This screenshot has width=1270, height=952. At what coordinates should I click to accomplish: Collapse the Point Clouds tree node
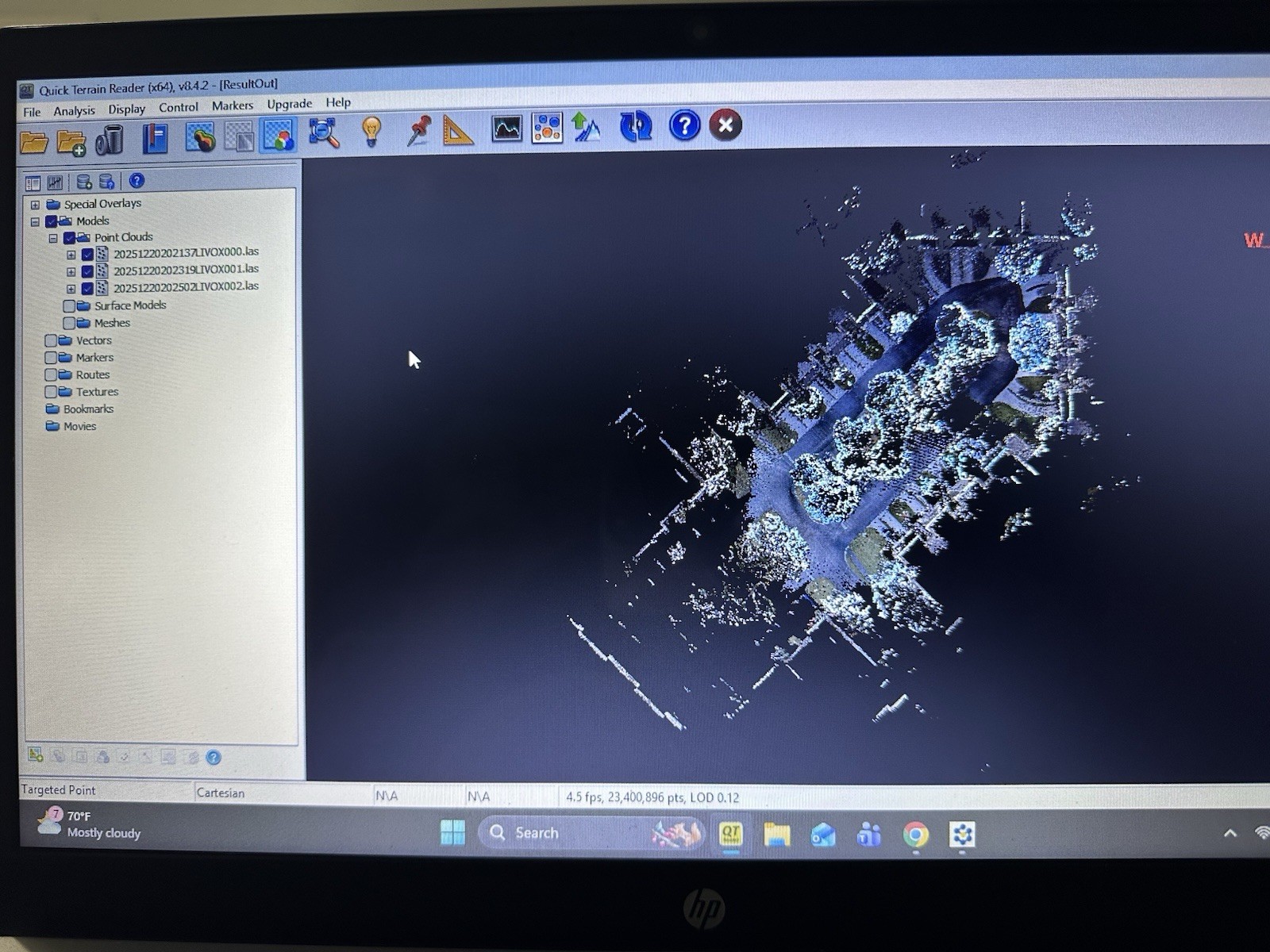(52, 237)
